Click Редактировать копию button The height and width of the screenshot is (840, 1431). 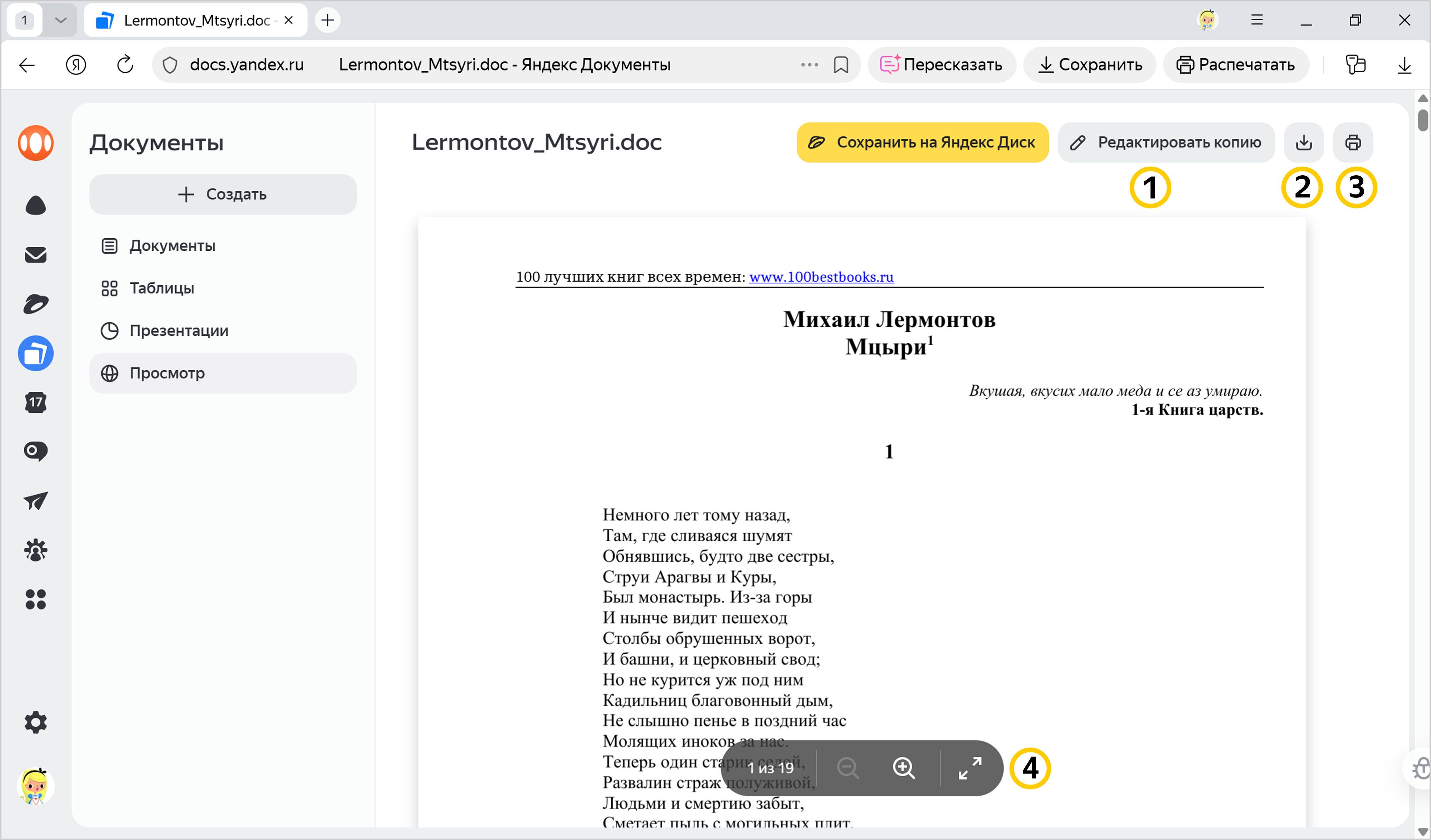1166,142
